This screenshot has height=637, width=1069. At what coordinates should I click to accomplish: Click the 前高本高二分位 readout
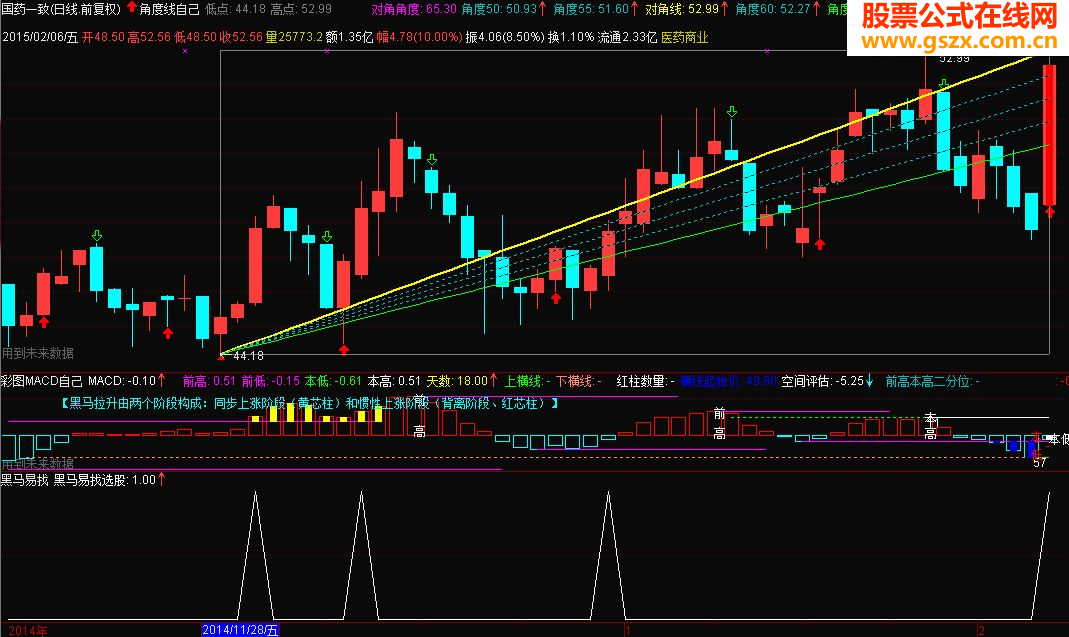point(932,381)
